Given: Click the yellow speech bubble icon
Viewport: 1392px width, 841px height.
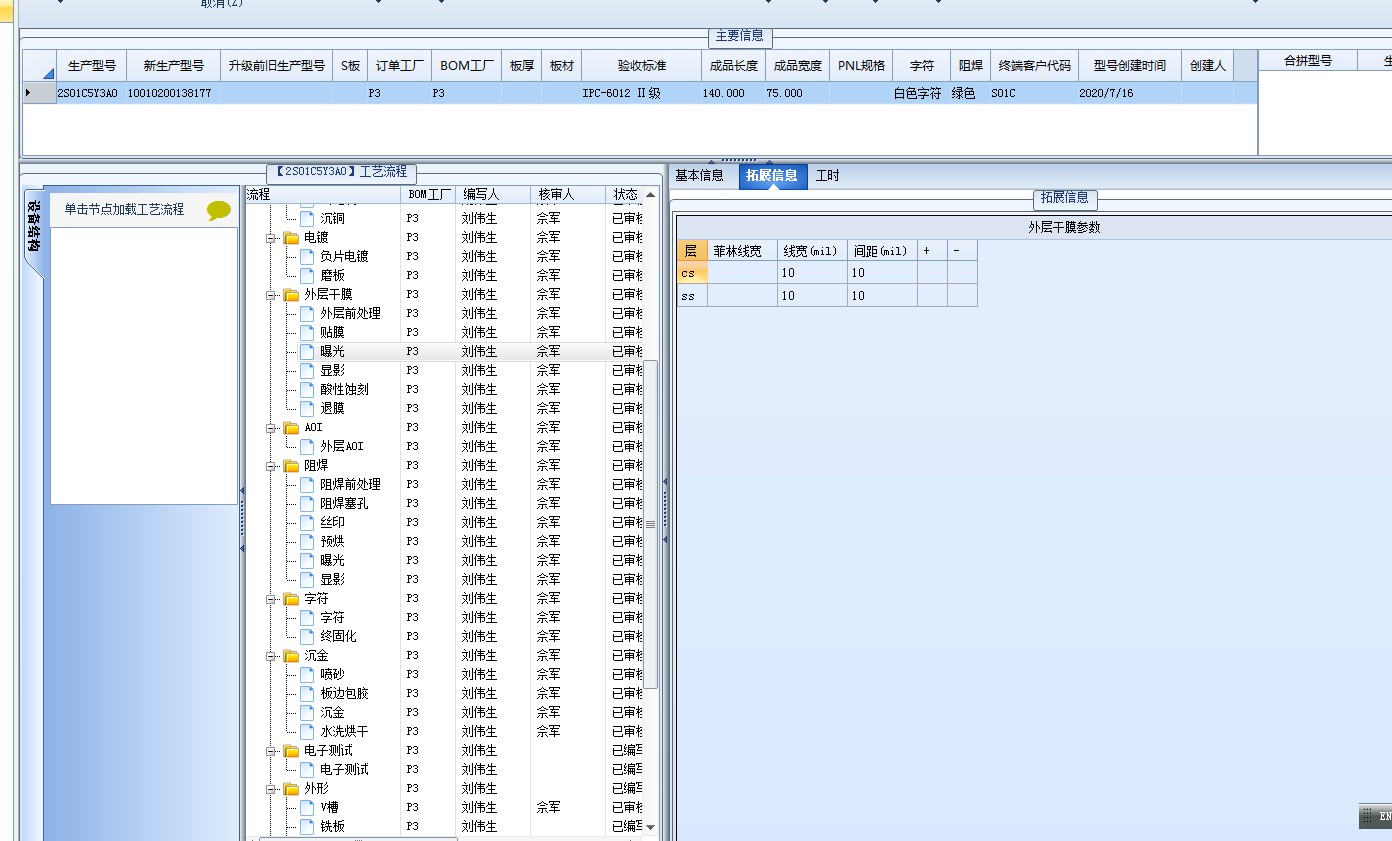Looking at the screenshot, I should point(218,210).
